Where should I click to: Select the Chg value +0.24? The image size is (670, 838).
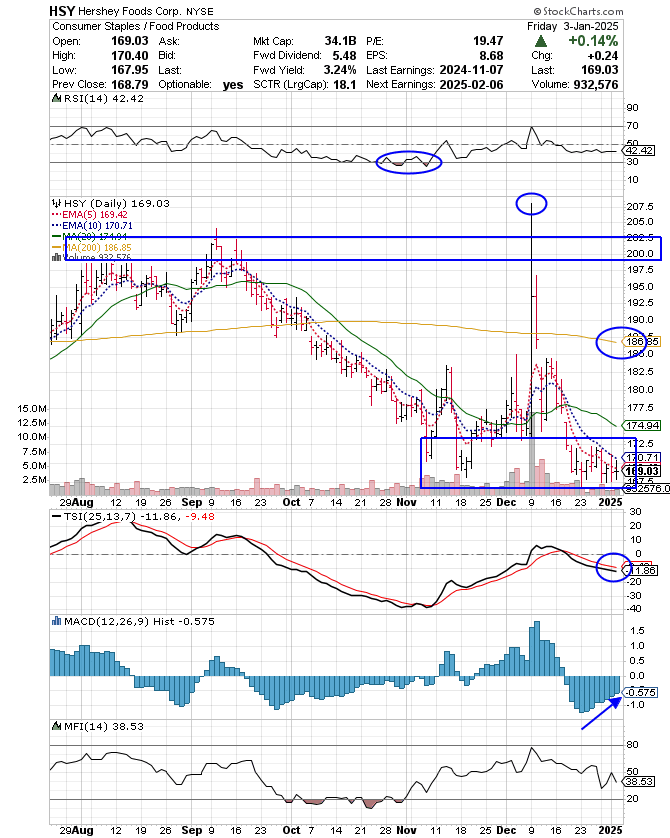[603, 56]
